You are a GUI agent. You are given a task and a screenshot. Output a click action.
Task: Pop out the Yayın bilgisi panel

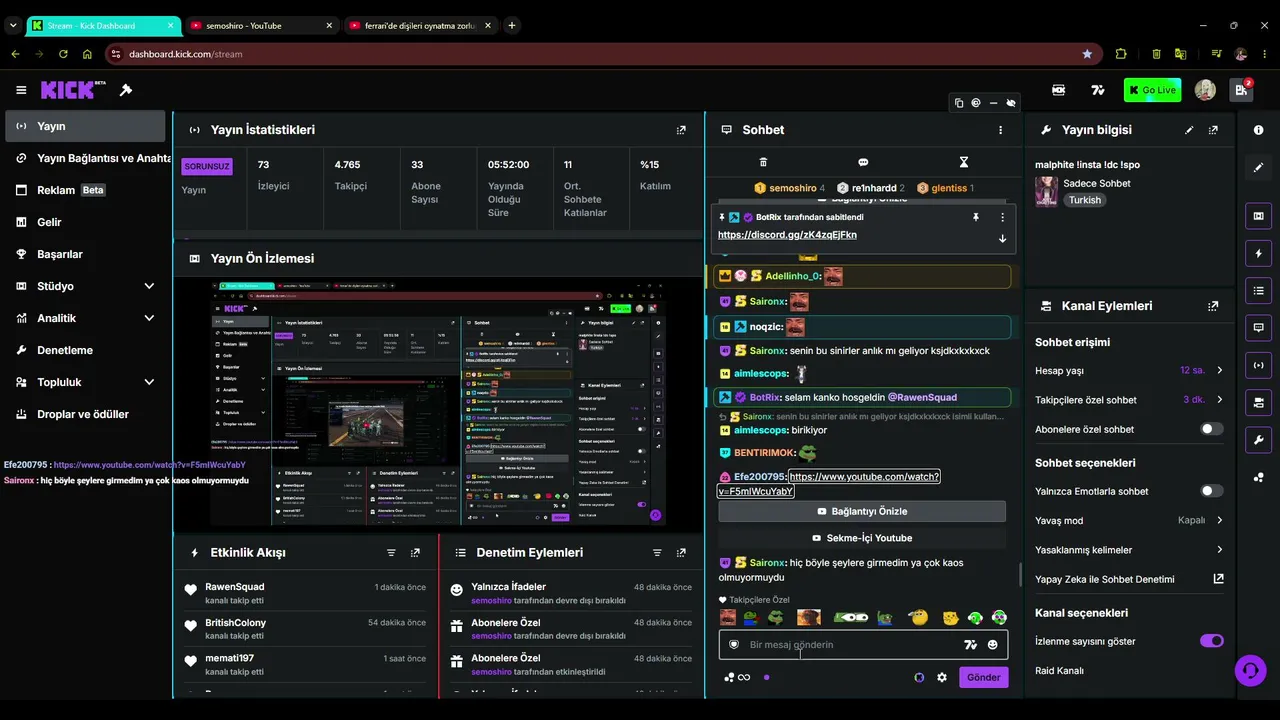pos(1213,130)
